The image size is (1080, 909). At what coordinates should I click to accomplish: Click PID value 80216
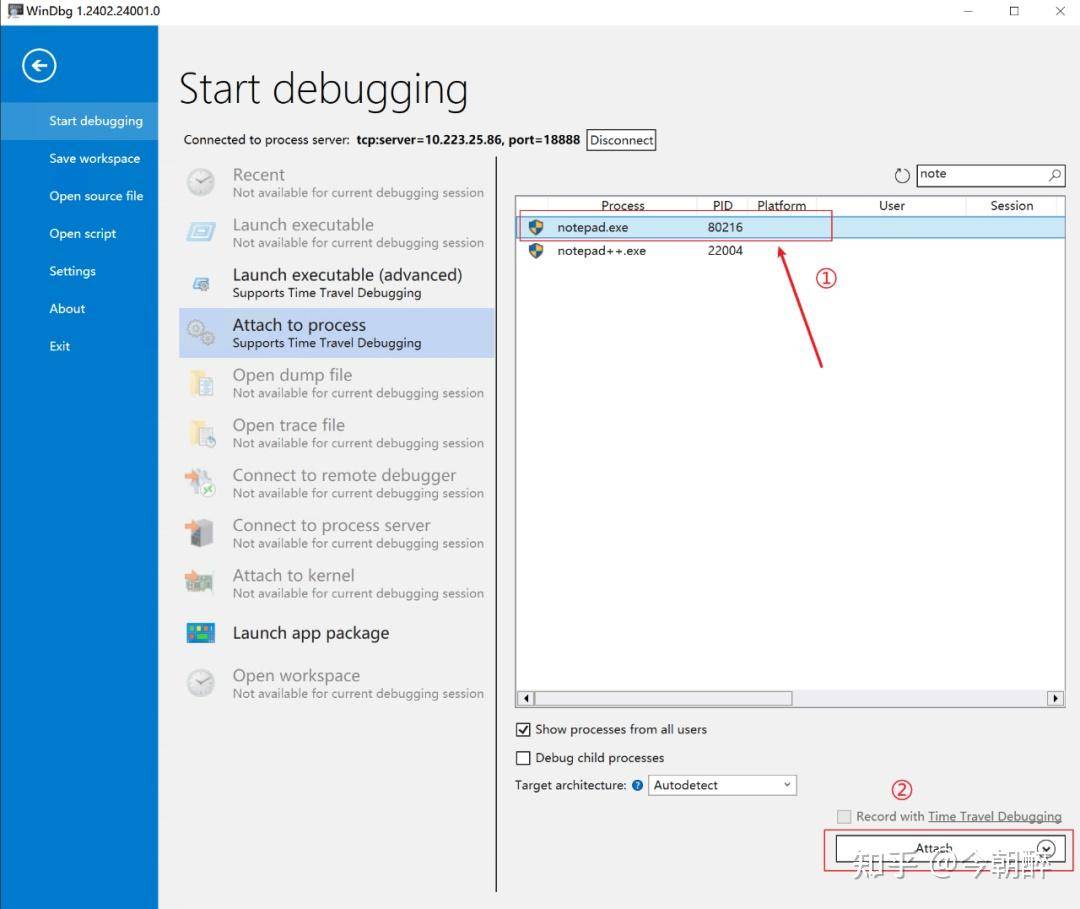725,227
